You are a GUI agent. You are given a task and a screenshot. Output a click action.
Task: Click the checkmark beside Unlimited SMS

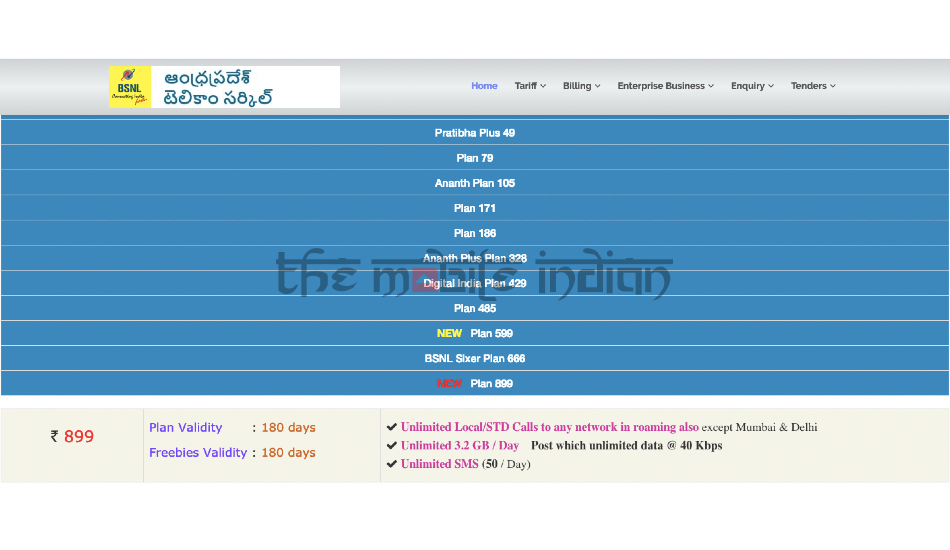pyautogui.click(x=392, y=464)
